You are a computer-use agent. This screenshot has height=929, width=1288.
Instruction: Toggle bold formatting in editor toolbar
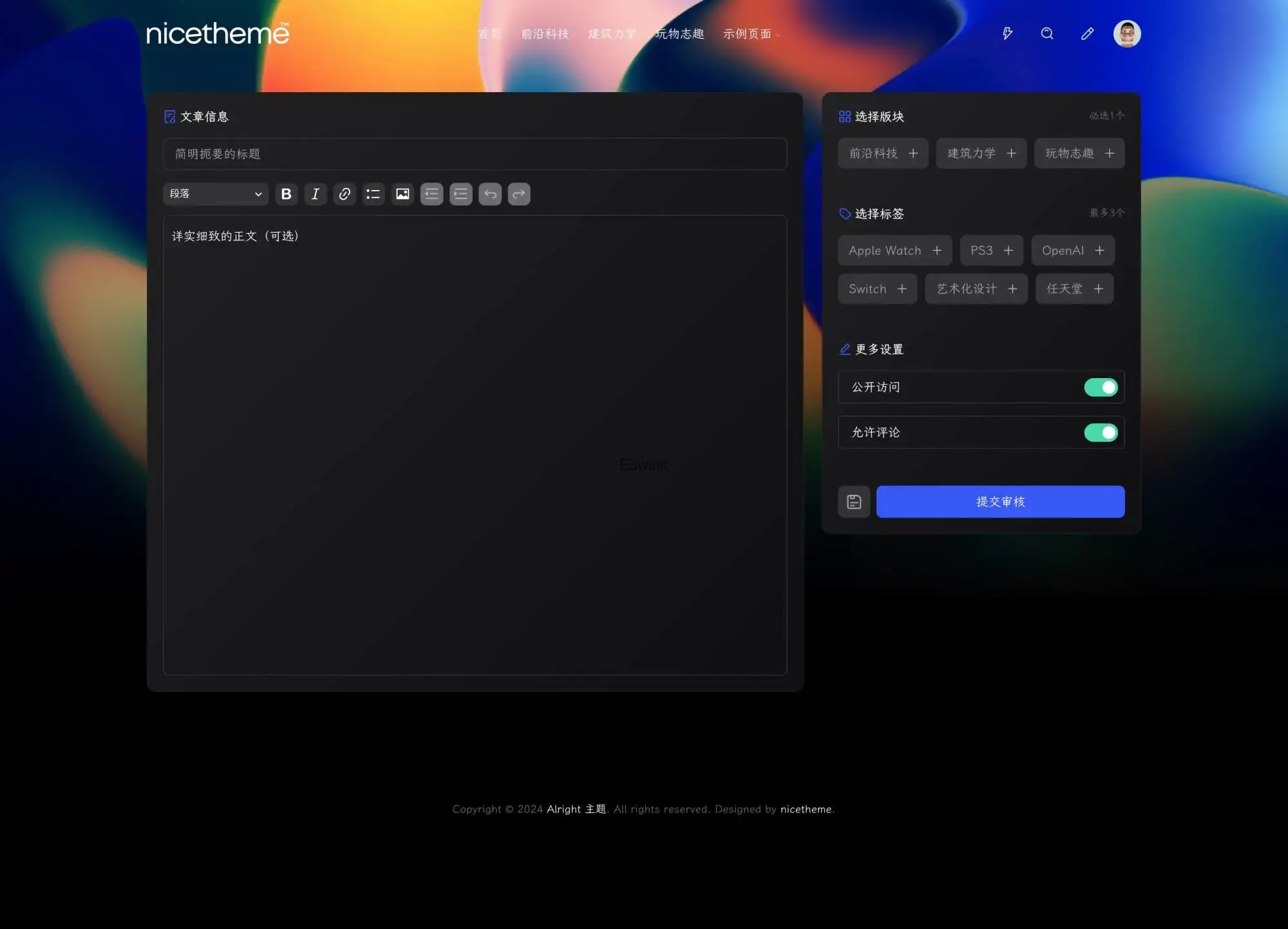pos(287,194)
